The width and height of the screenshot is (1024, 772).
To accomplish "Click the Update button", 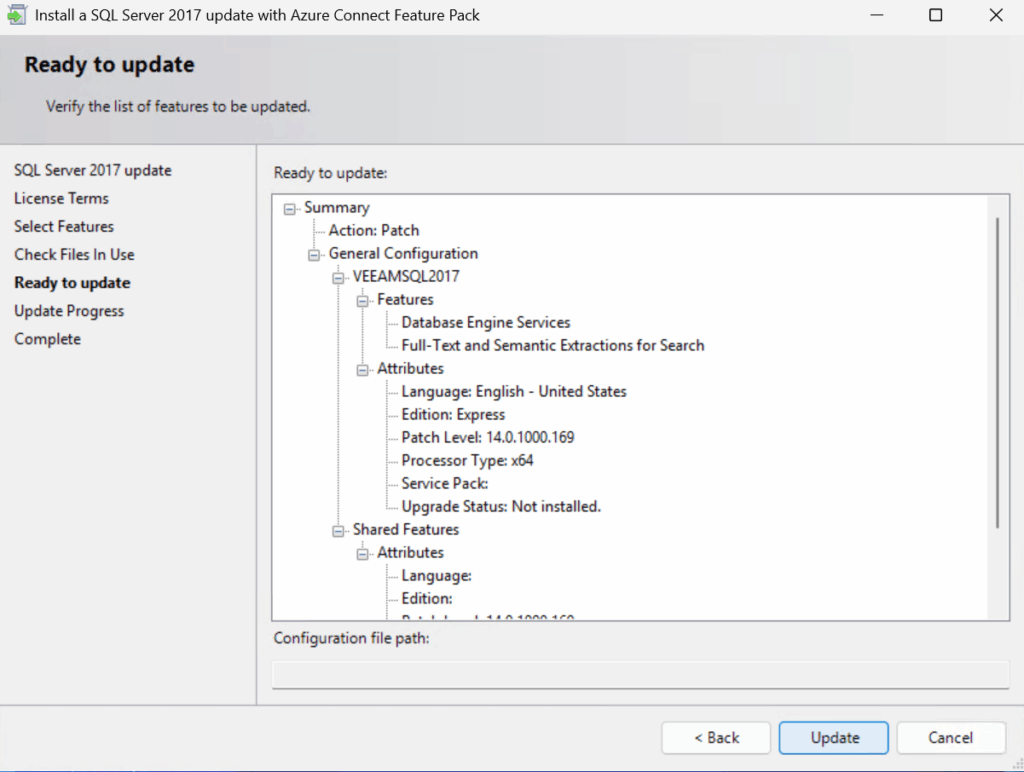I will coord(834,738).
